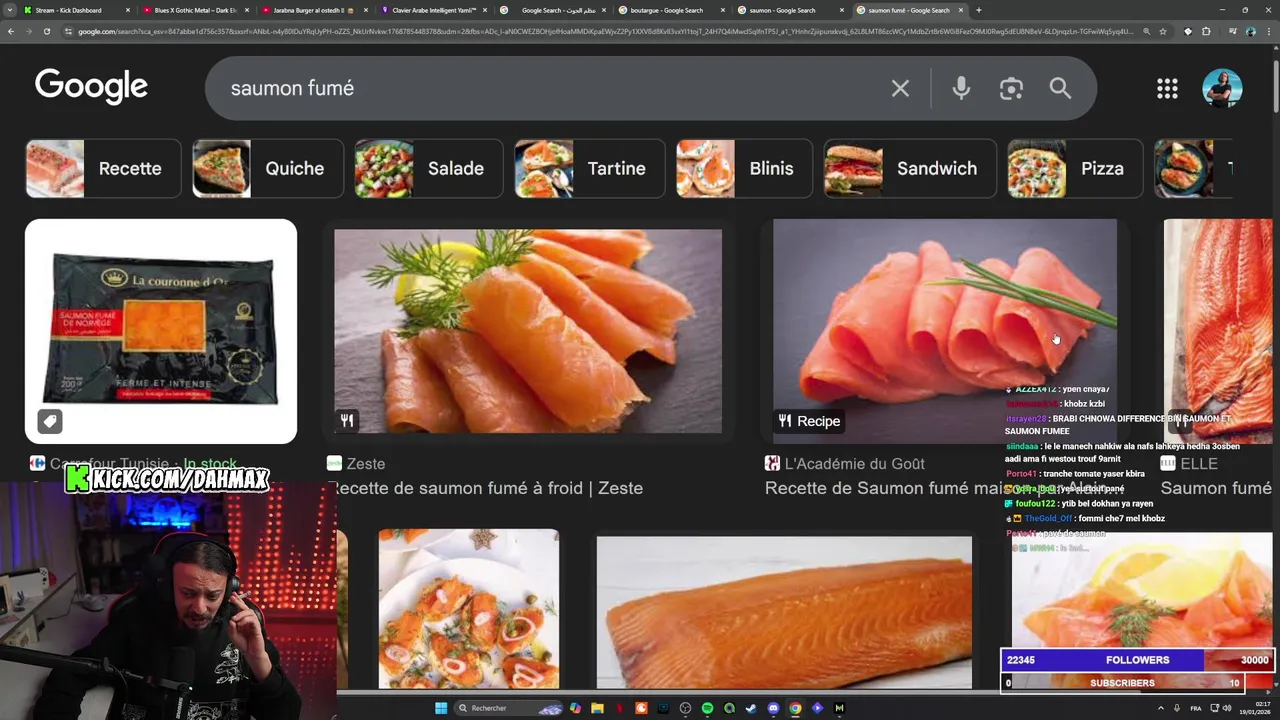Open the whole salmon fillet image

tap(784, 612)
